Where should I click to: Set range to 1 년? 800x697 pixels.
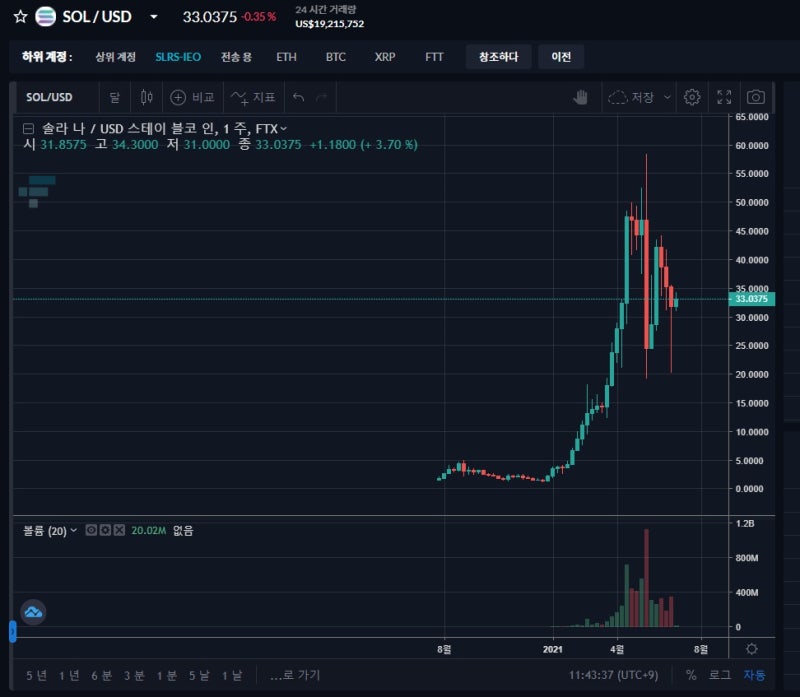pyautogui.click(x=69, y=676)
